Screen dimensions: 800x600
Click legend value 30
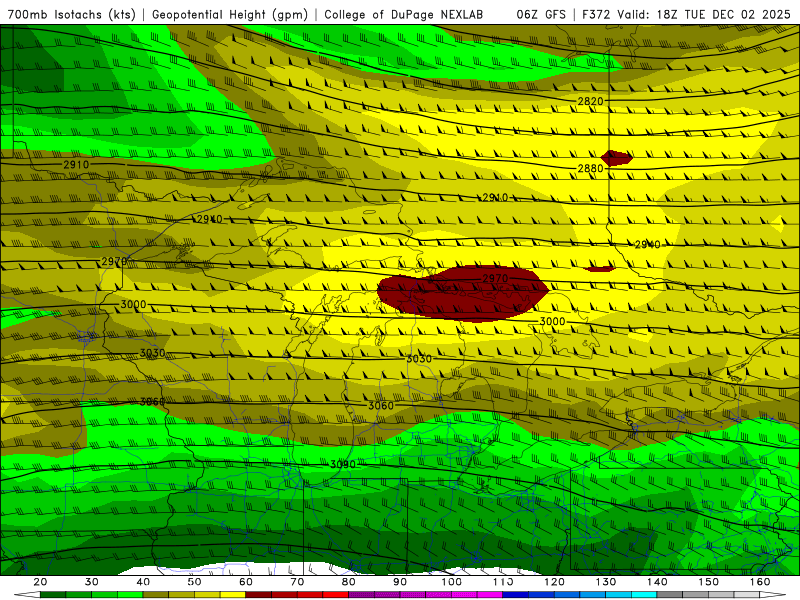92,582
